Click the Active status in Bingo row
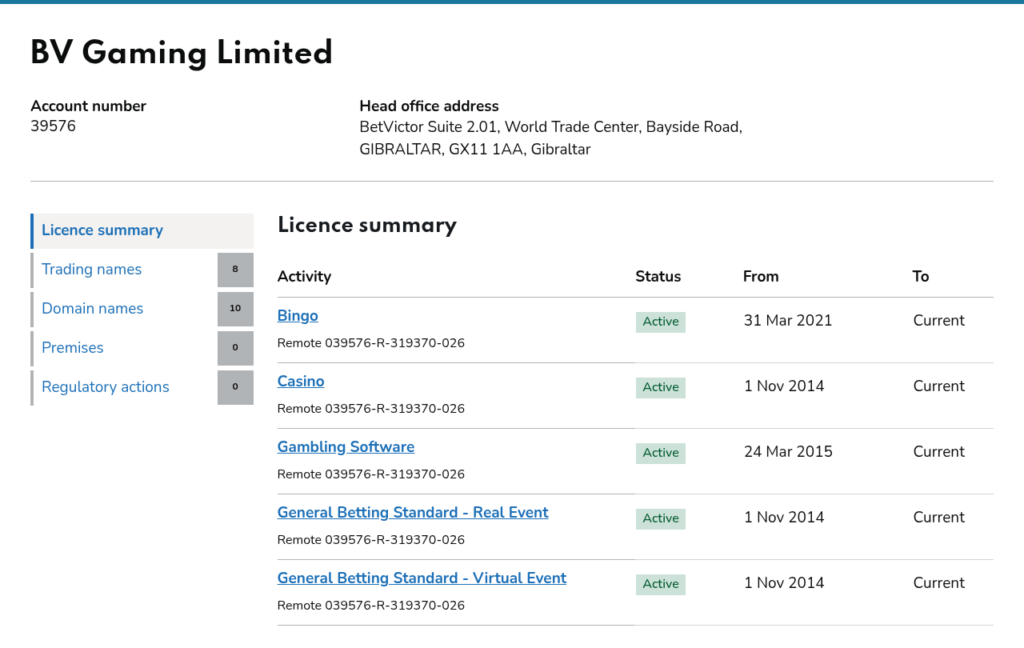 coord(660,321)
